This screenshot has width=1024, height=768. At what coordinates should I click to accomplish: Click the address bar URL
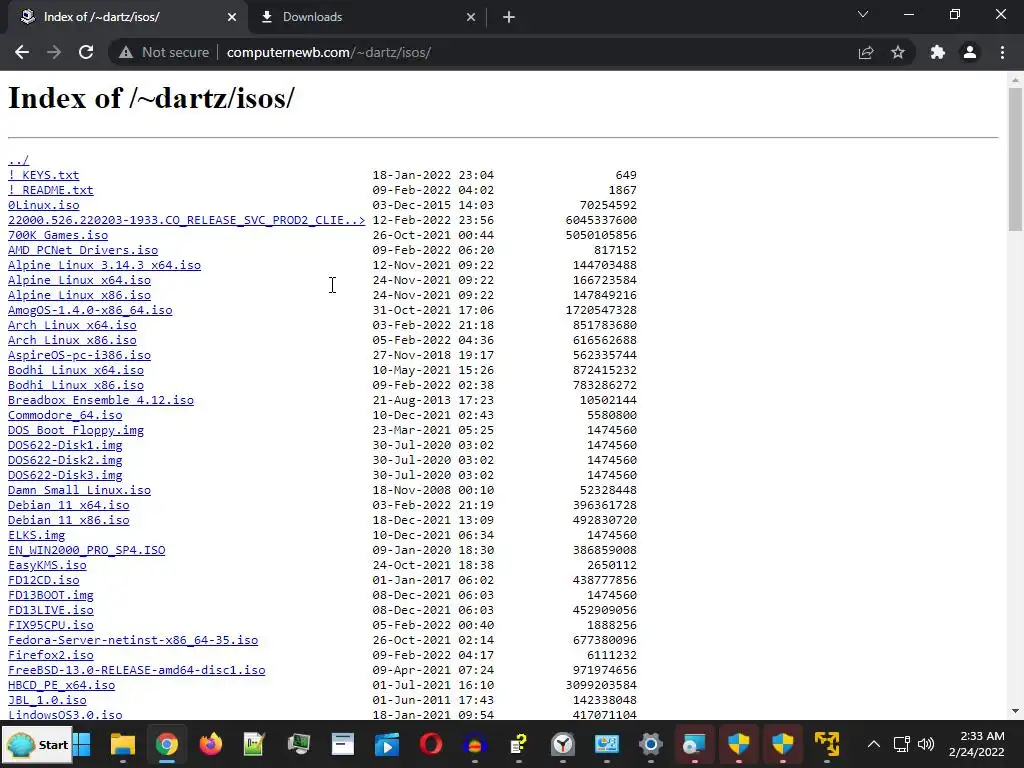(328, 52)
